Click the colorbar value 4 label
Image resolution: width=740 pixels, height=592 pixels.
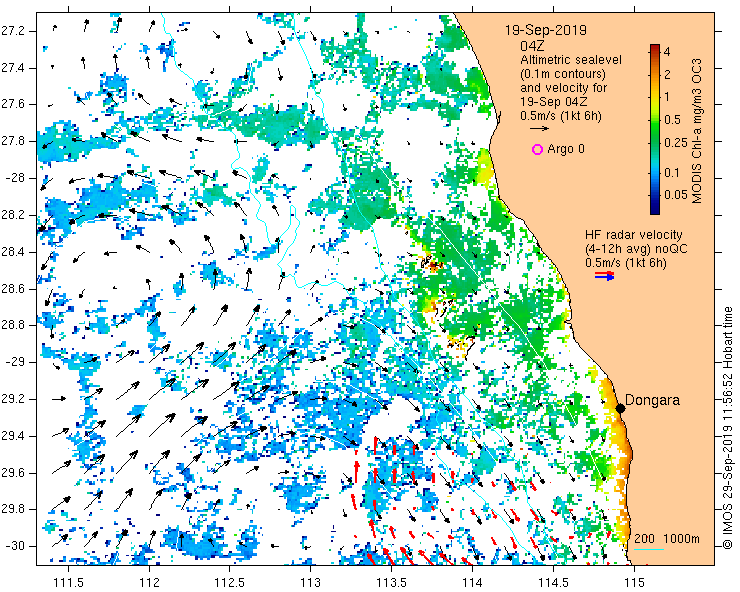[x=667, y=51]
